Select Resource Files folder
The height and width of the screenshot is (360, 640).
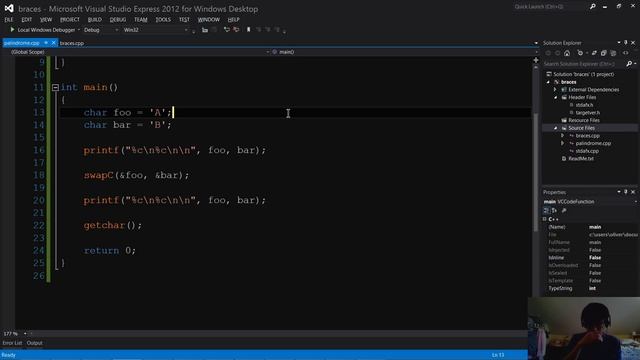tap(584, 120)
